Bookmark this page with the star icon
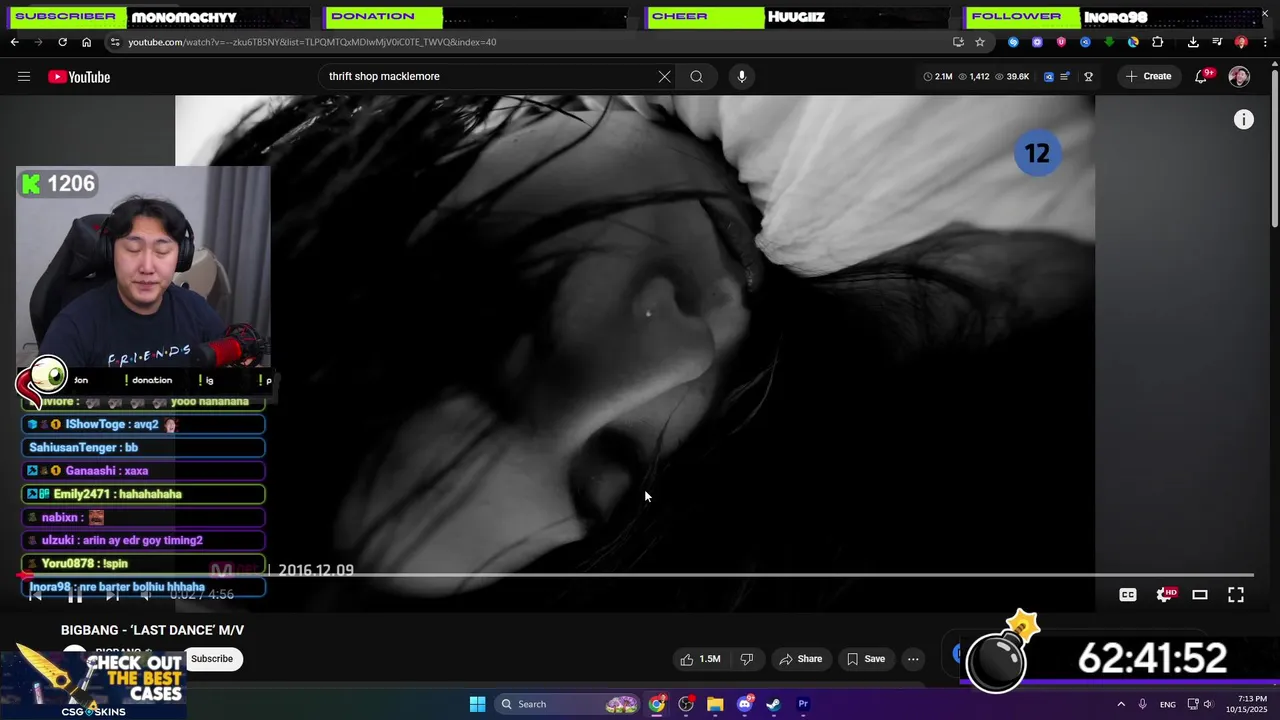 click(980, 42)
